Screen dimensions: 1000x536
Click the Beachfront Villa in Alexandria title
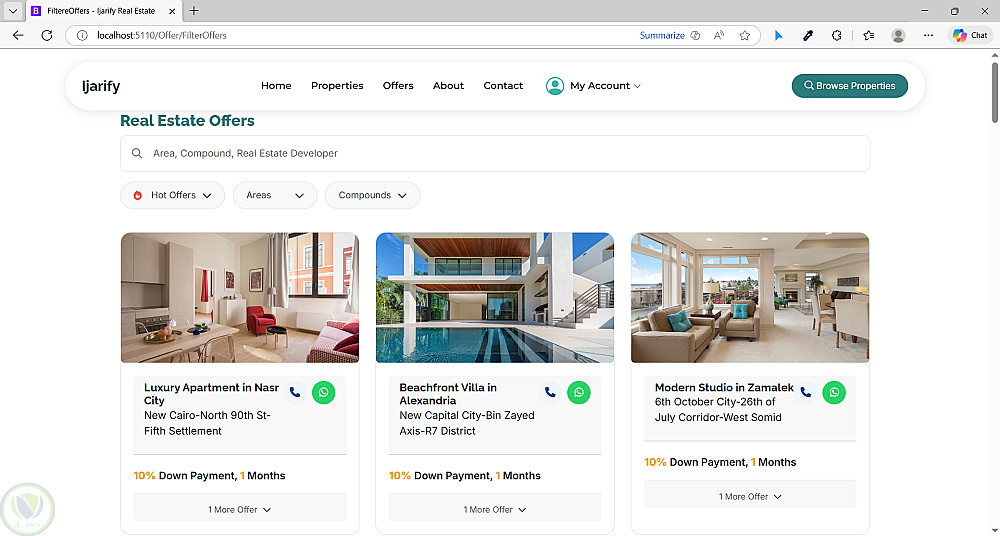pos(448,394)
